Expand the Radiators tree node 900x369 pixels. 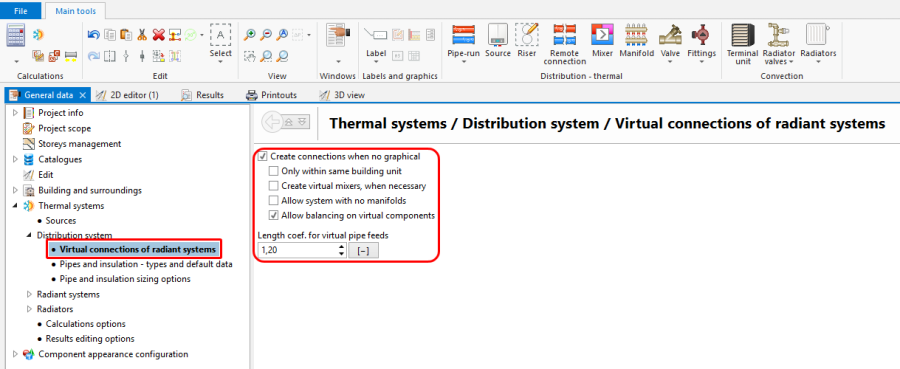coord(29,309)
